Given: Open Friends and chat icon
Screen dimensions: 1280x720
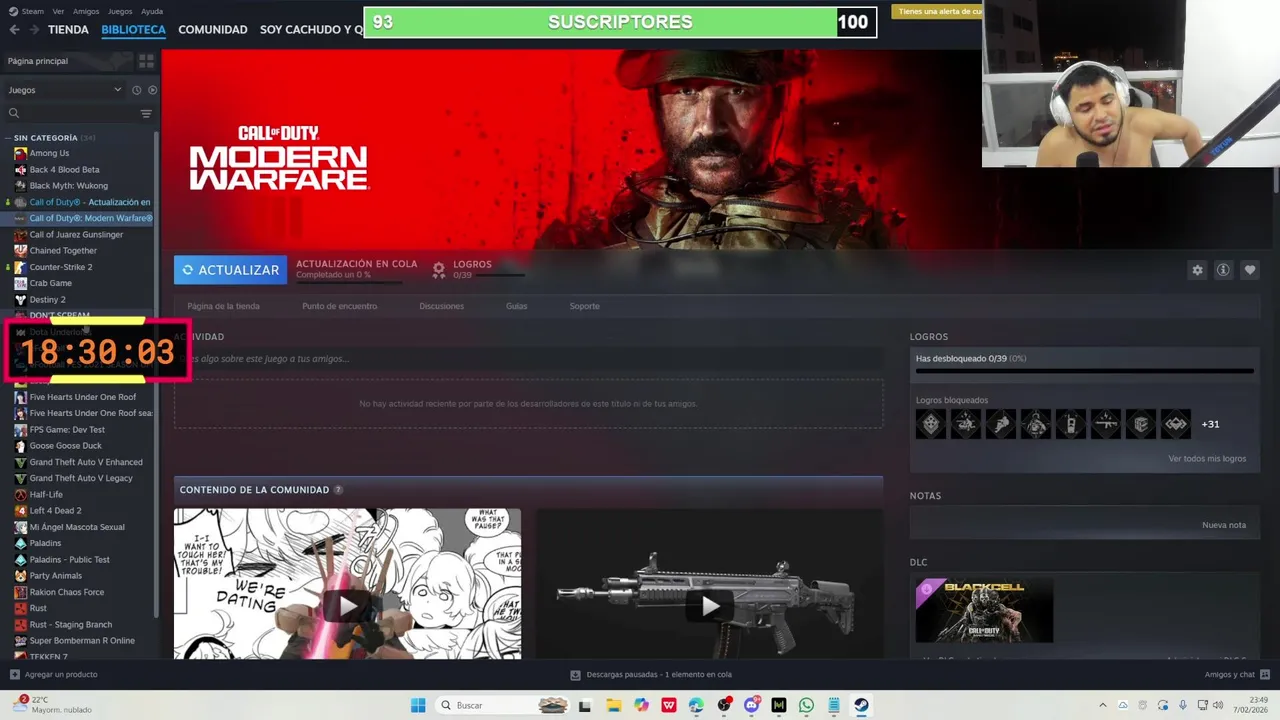Looking at the screenshot, I should (1265, 675).
